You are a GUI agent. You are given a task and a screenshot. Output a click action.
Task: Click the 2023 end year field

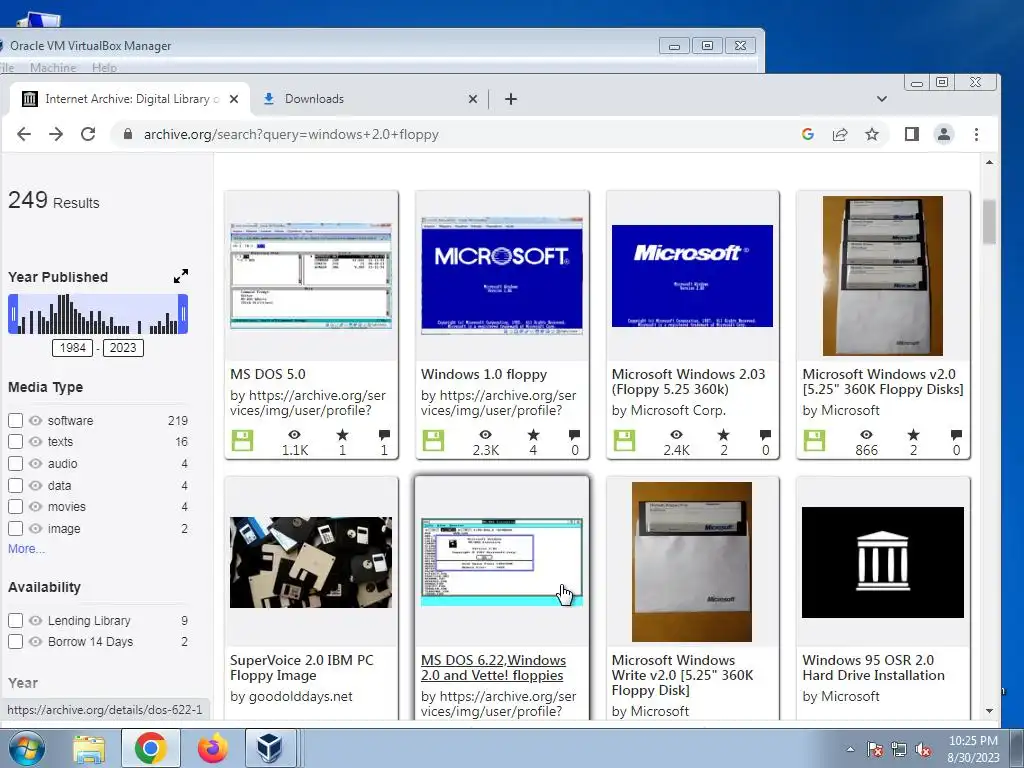pyautogui.click(x=123, y=348)
